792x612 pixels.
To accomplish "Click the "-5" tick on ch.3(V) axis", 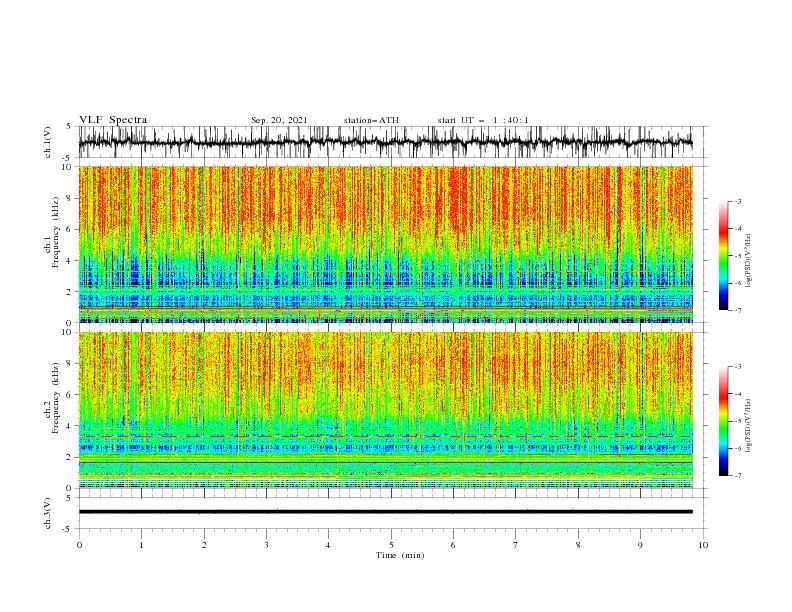I will [67, 529].
